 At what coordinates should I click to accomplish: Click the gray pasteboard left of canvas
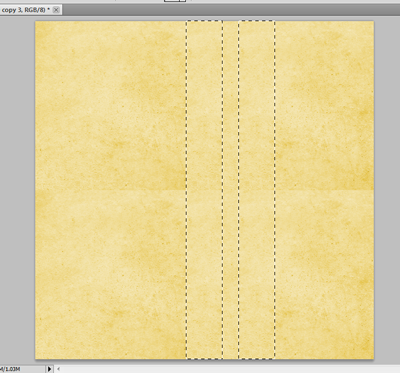coord(17,190)
